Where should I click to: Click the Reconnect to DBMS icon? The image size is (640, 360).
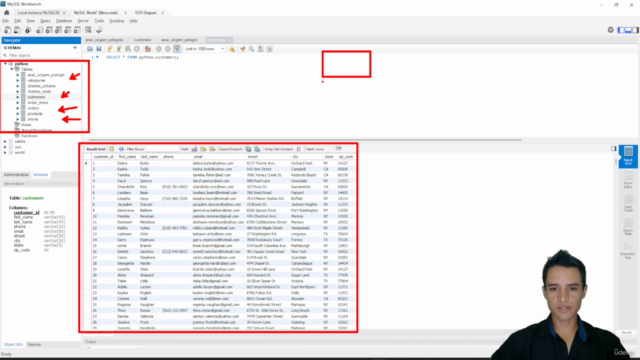99,30
